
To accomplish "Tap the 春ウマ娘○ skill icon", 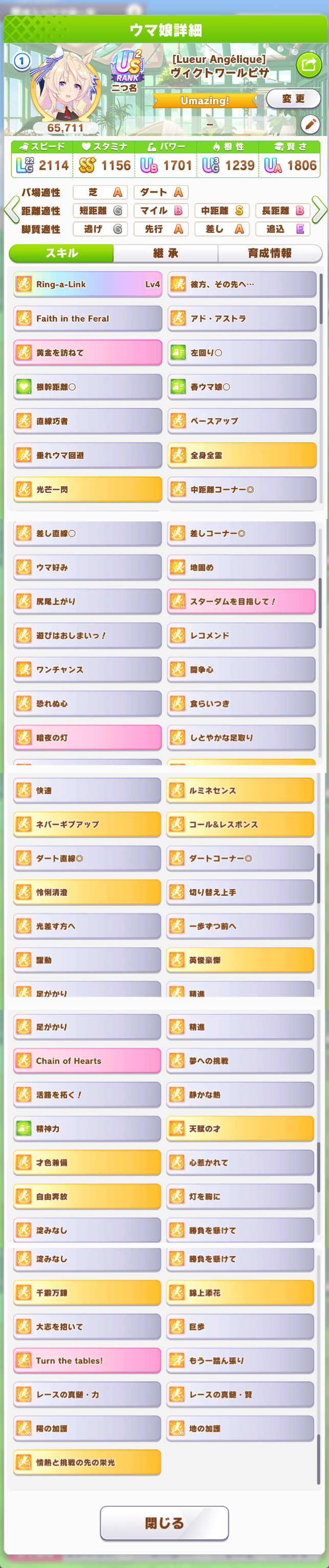I will [178, 387].
